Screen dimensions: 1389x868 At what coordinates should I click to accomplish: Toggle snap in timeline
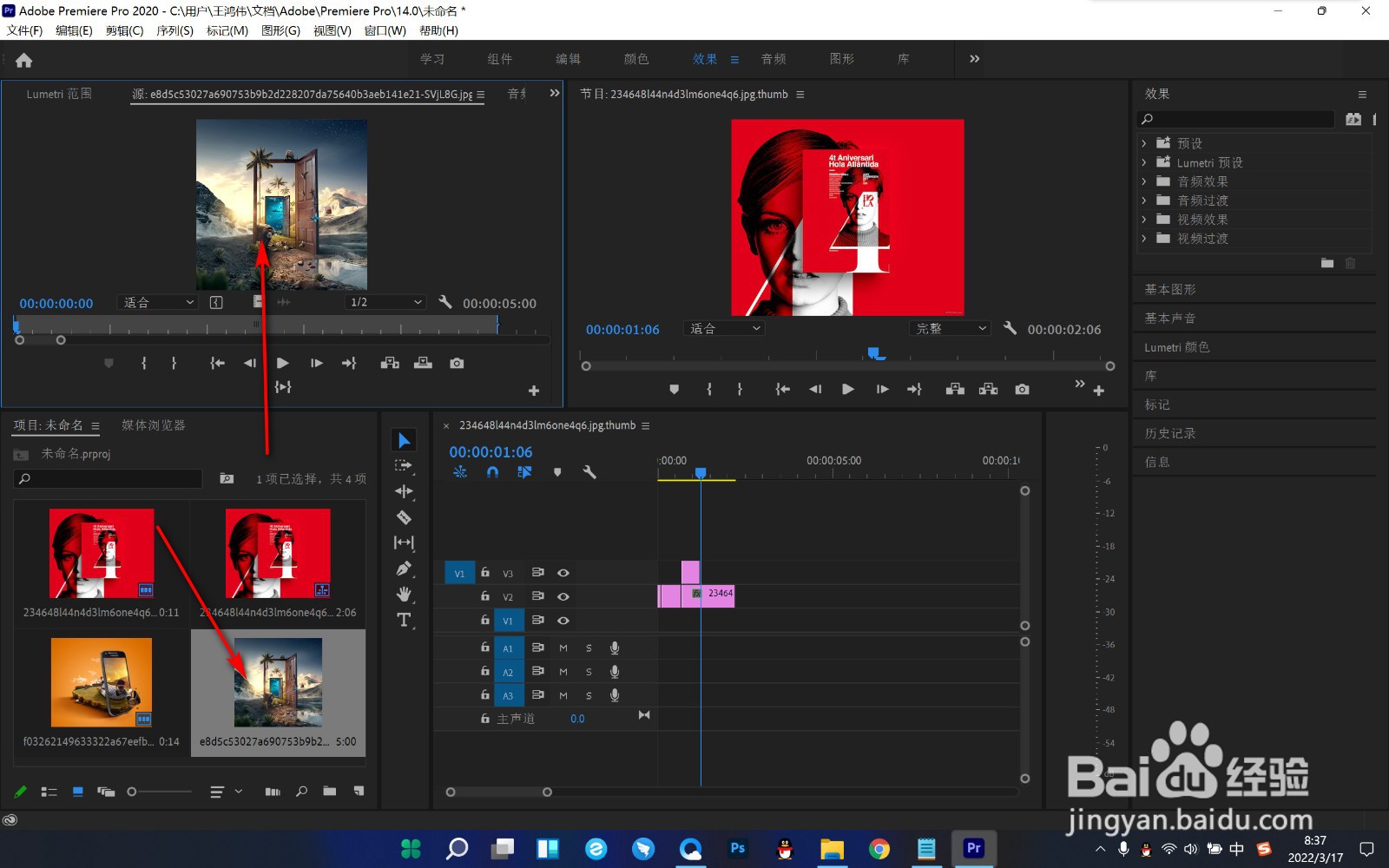(x=492, y=472)
